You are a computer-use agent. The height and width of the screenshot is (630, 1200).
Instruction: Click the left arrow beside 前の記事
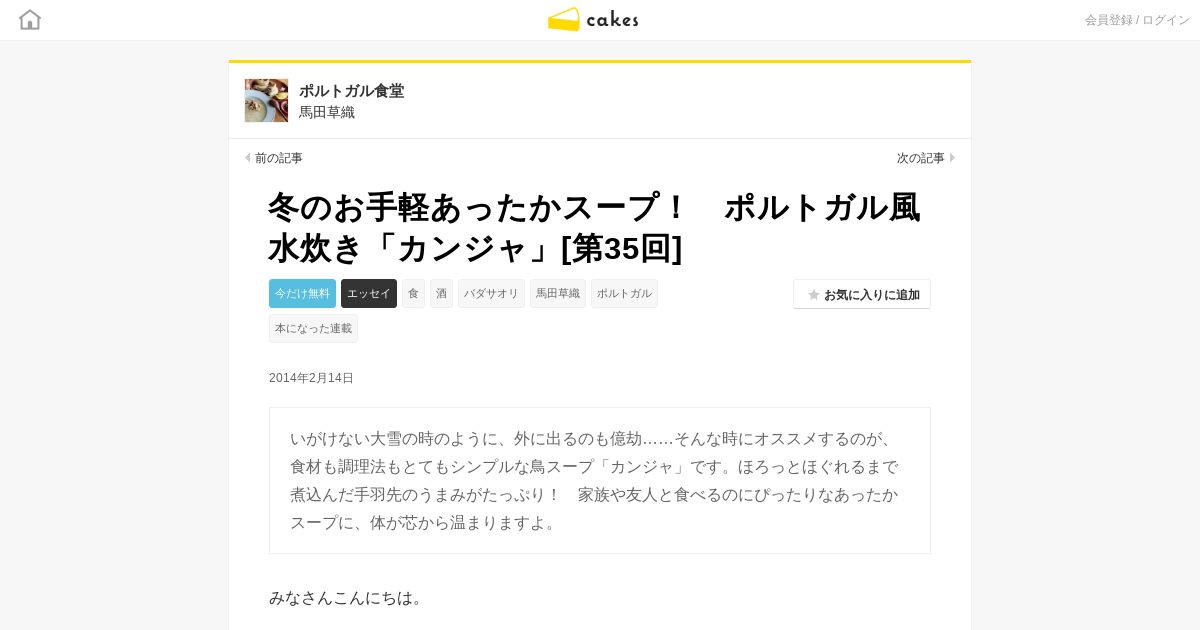[248, 158]
